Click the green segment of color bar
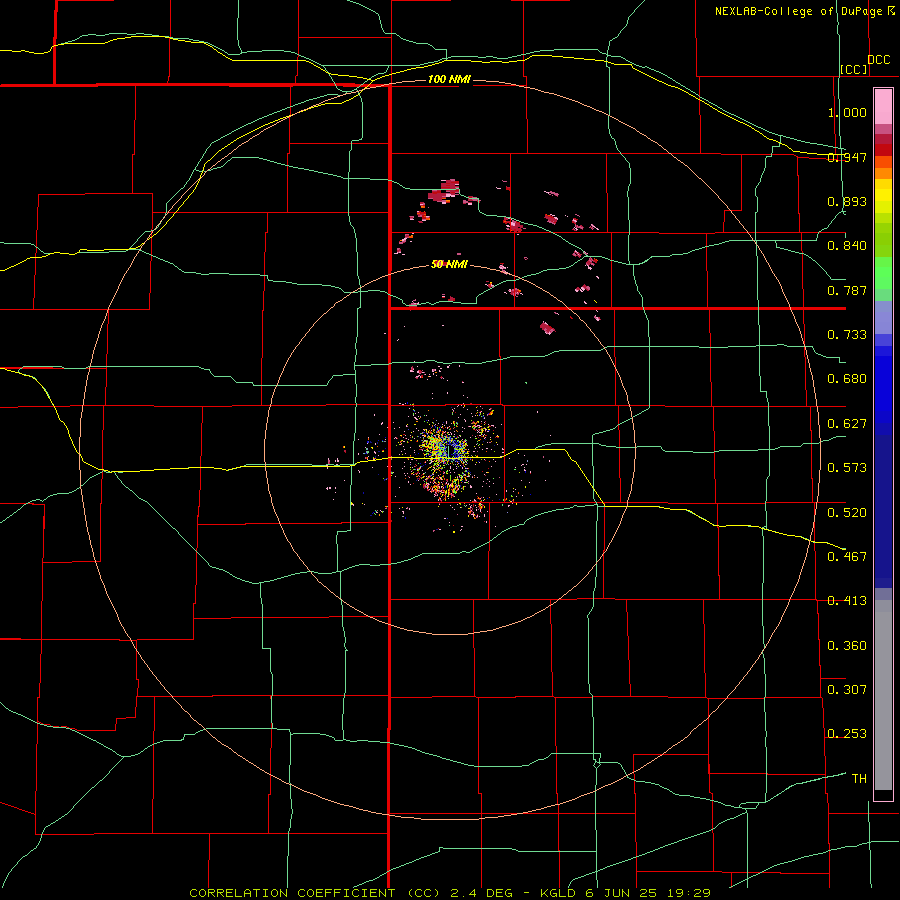 point(883,273)
